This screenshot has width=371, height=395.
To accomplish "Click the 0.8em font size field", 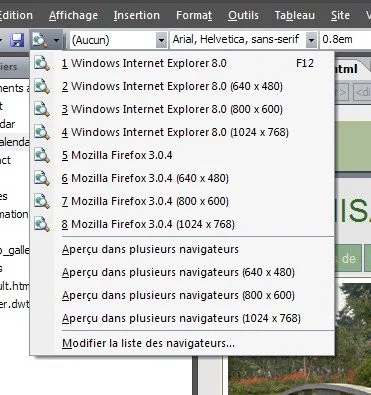I will tap(345, 40).
